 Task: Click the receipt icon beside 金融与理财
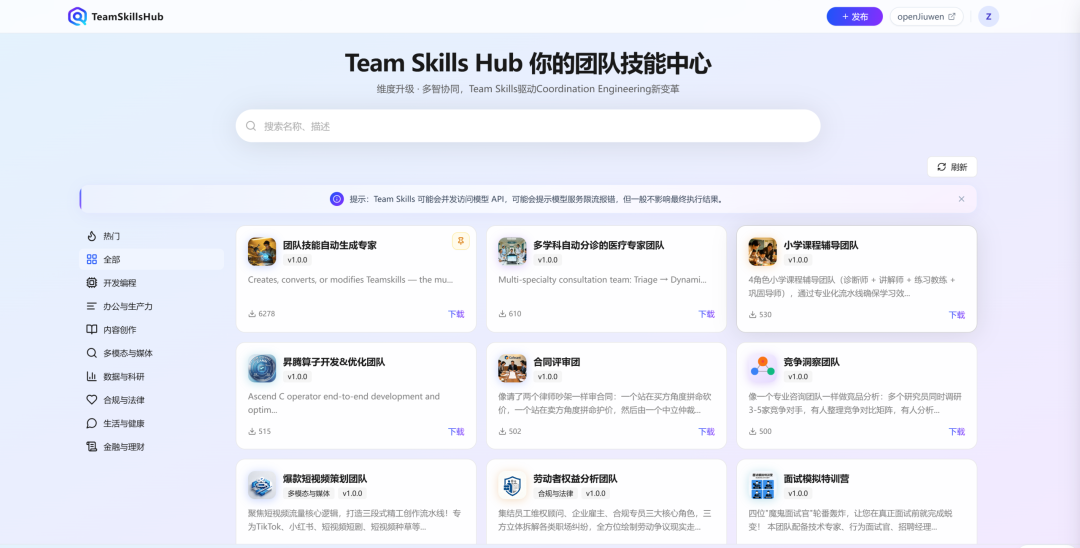[x=92, y=447]
